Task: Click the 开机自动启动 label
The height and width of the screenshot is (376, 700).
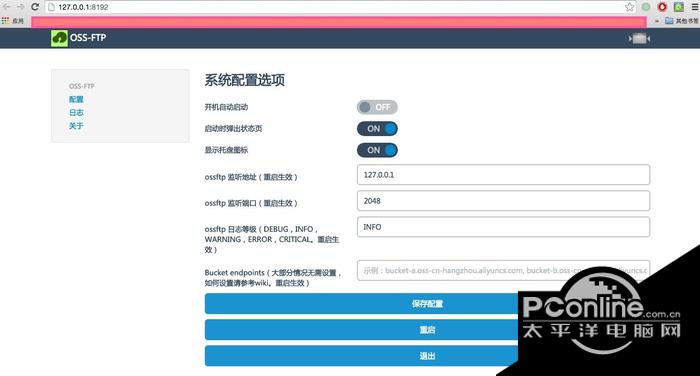Action: click(x=226, y=107)
